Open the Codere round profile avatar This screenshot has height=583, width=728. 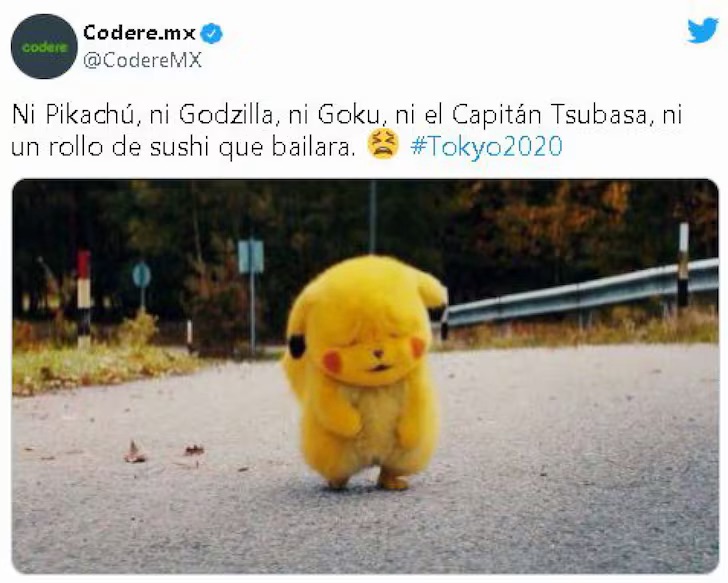[x=44, y=46]
